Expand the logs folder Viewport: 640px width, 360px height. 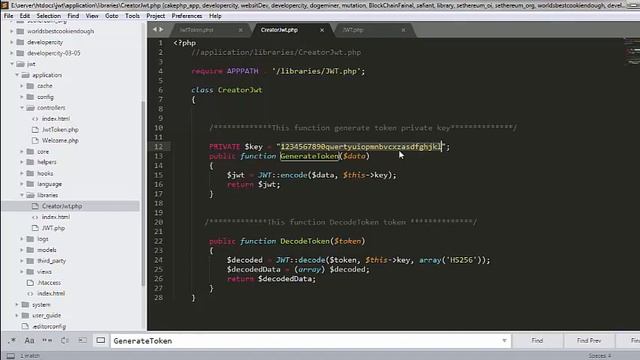point(22,239)
